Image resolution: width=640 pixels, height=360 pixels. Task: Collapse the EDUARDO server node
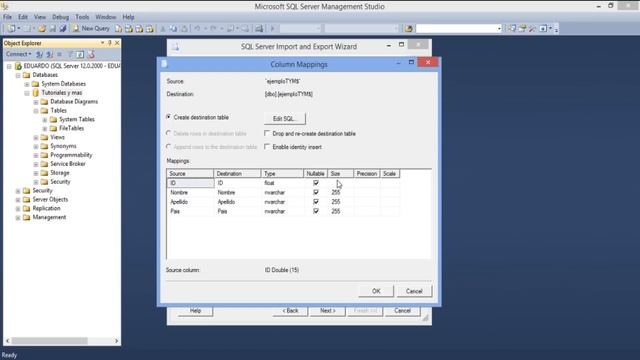[x=9, y=66]
